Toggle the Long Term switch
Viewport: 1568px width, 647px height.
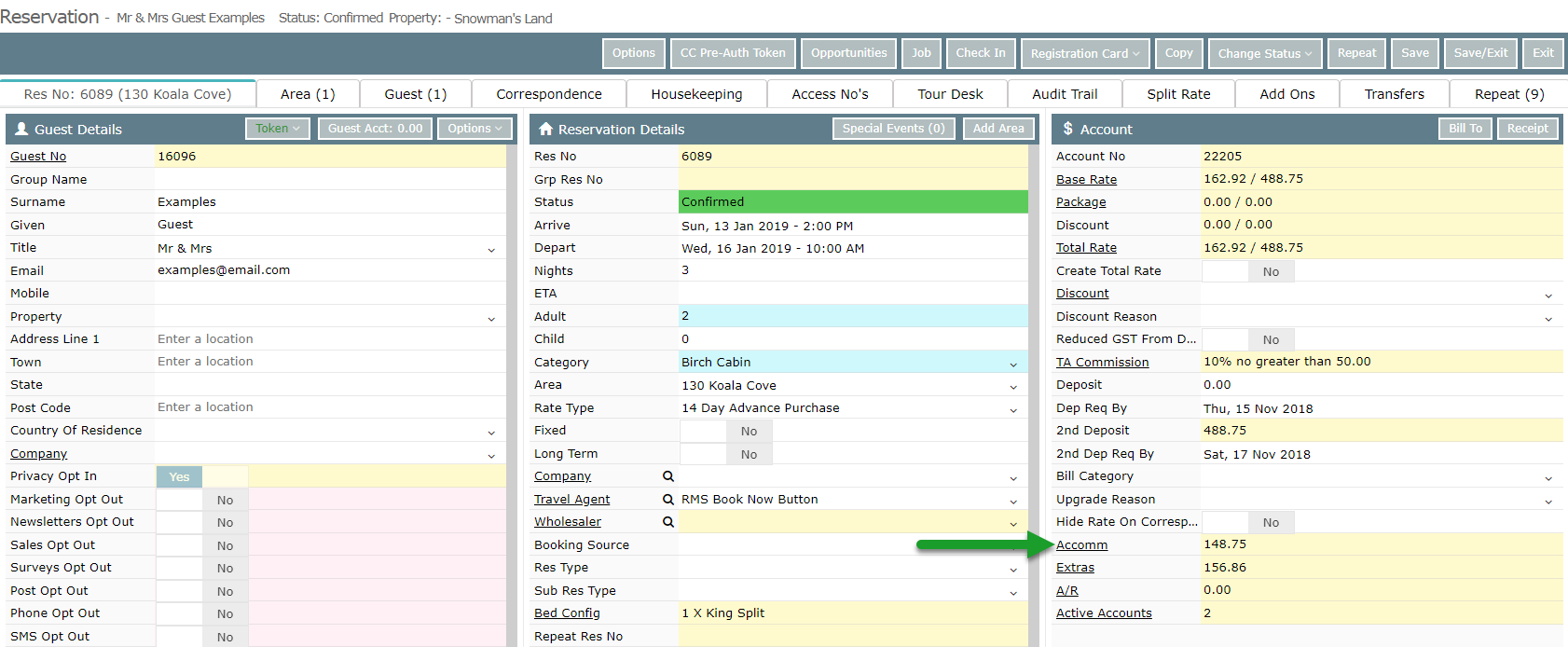pyautogui.click(x=726, y=454)
